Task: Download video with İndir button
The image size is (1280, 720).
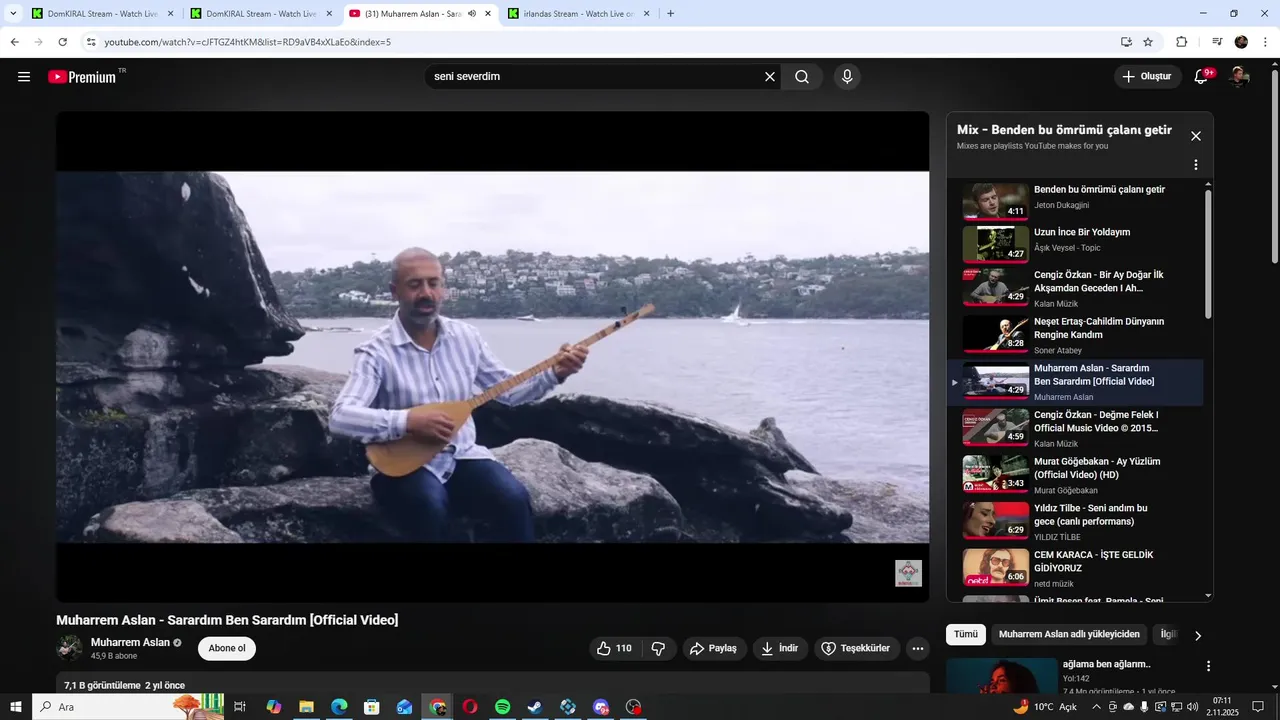Action: (x=780, y=648)
